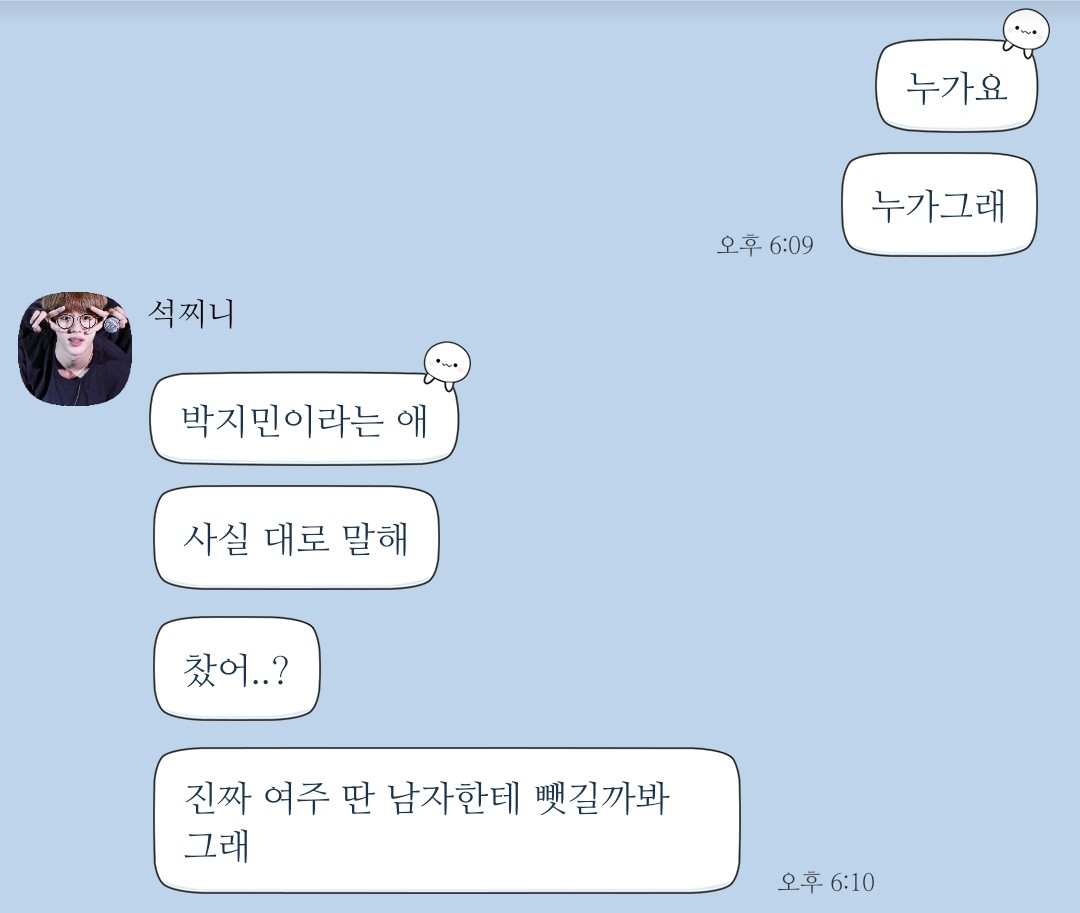
Task: Click the 찼어..? message bubble
Action: tap(237, 669)
